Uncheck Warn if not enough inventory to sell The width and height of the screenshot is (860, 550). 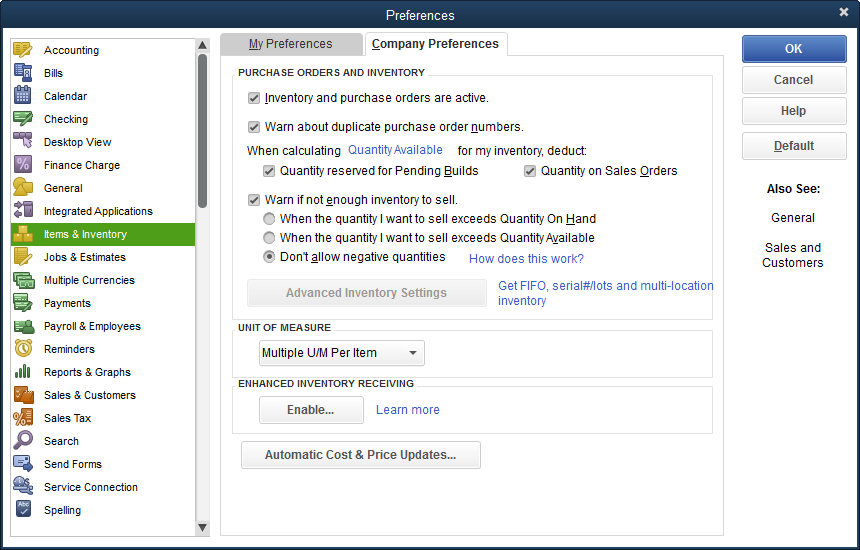click(x=253, y=200)
